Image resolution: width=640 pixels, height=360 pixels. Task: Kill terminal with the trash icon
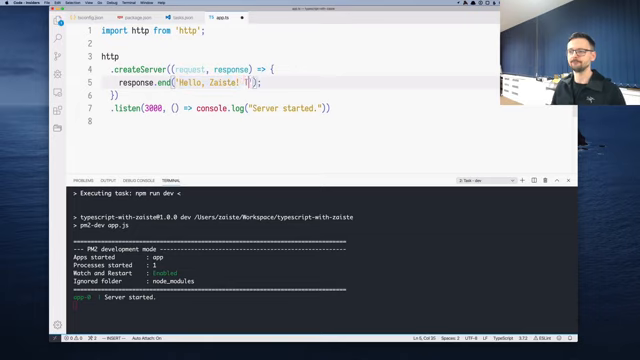click(x=545, y=180)
